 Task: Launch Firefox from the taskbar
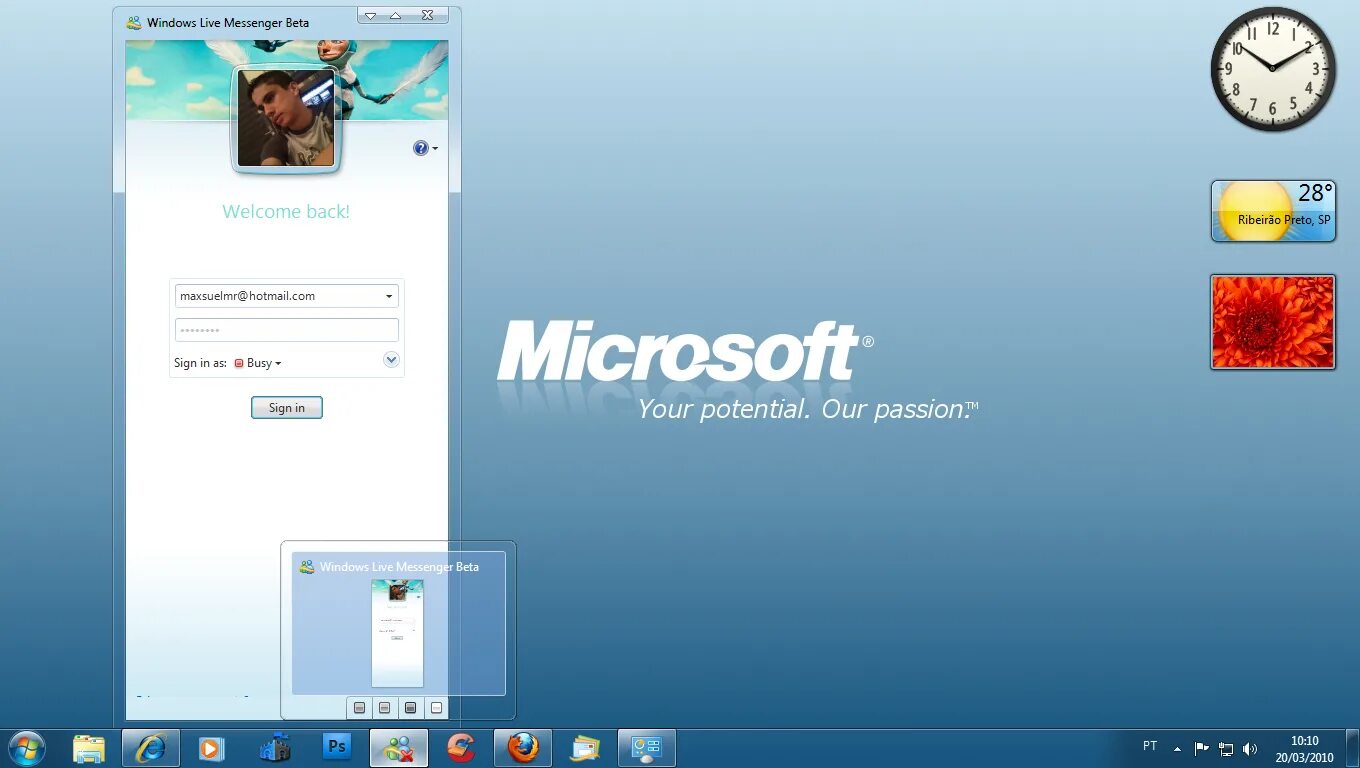[523, 748]
